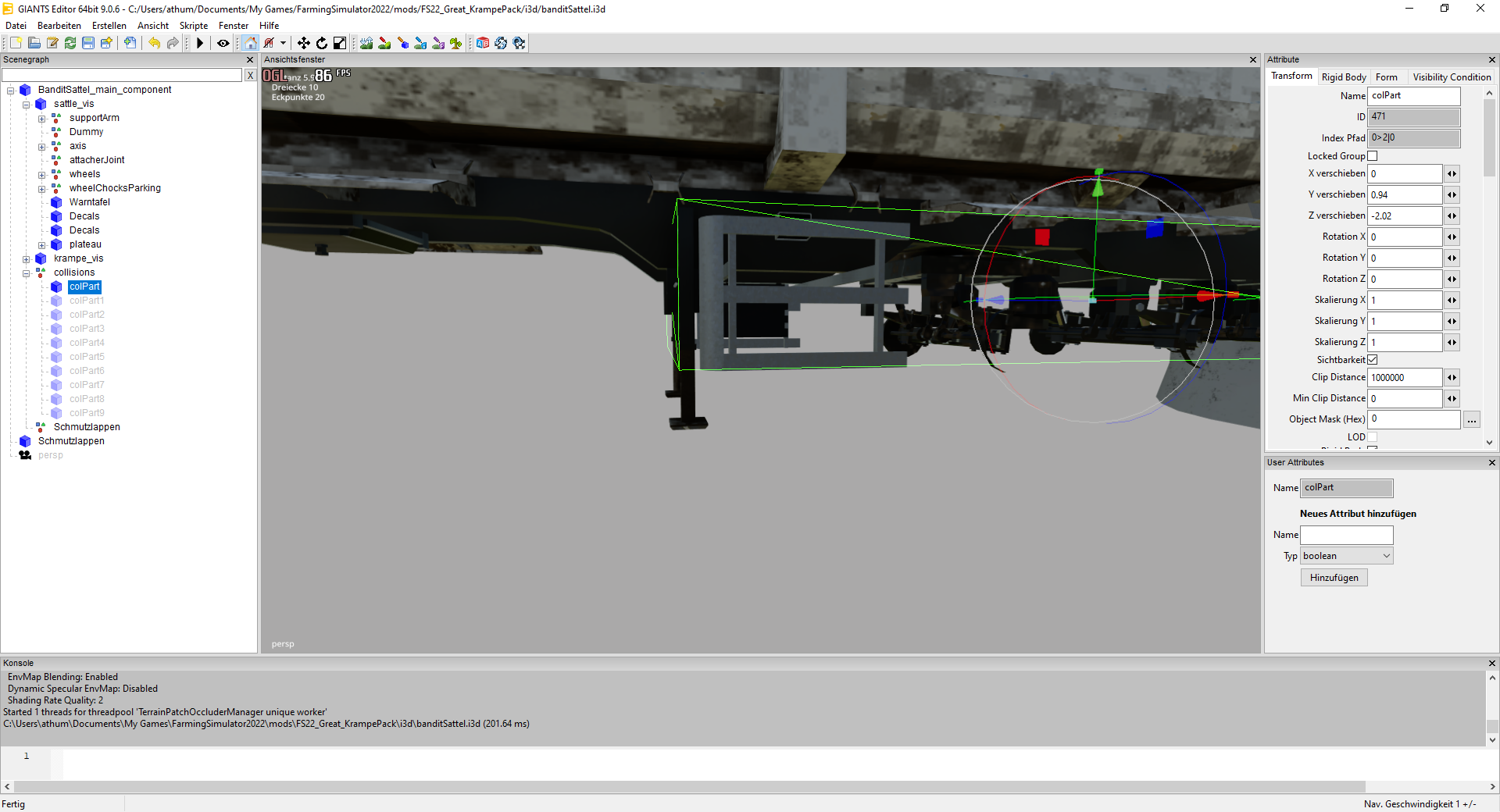This screenshot has height=812, width=1500.
Task: Uncheck the Sichtbarkeit checkbox
Action: point(1373,360)
